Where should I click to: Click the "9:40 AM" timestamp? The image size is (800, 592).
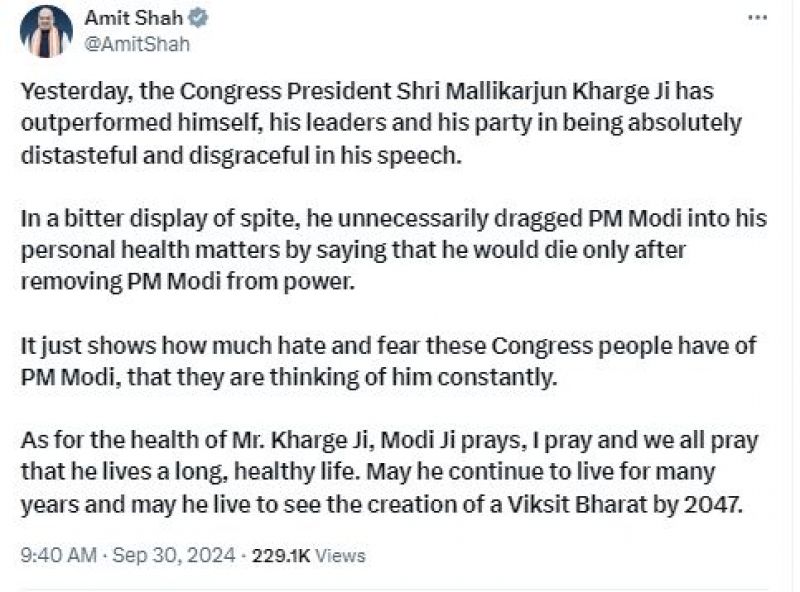pos(56,555)
